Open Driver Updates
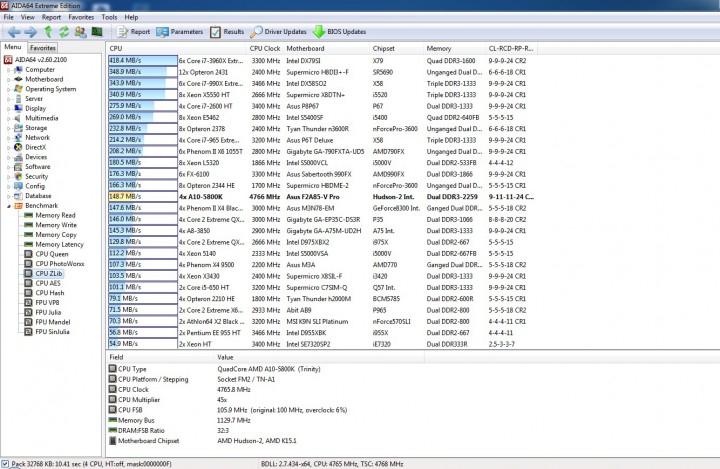The height and width of the screenshot is (469, 720). click(x=278, y=32)
